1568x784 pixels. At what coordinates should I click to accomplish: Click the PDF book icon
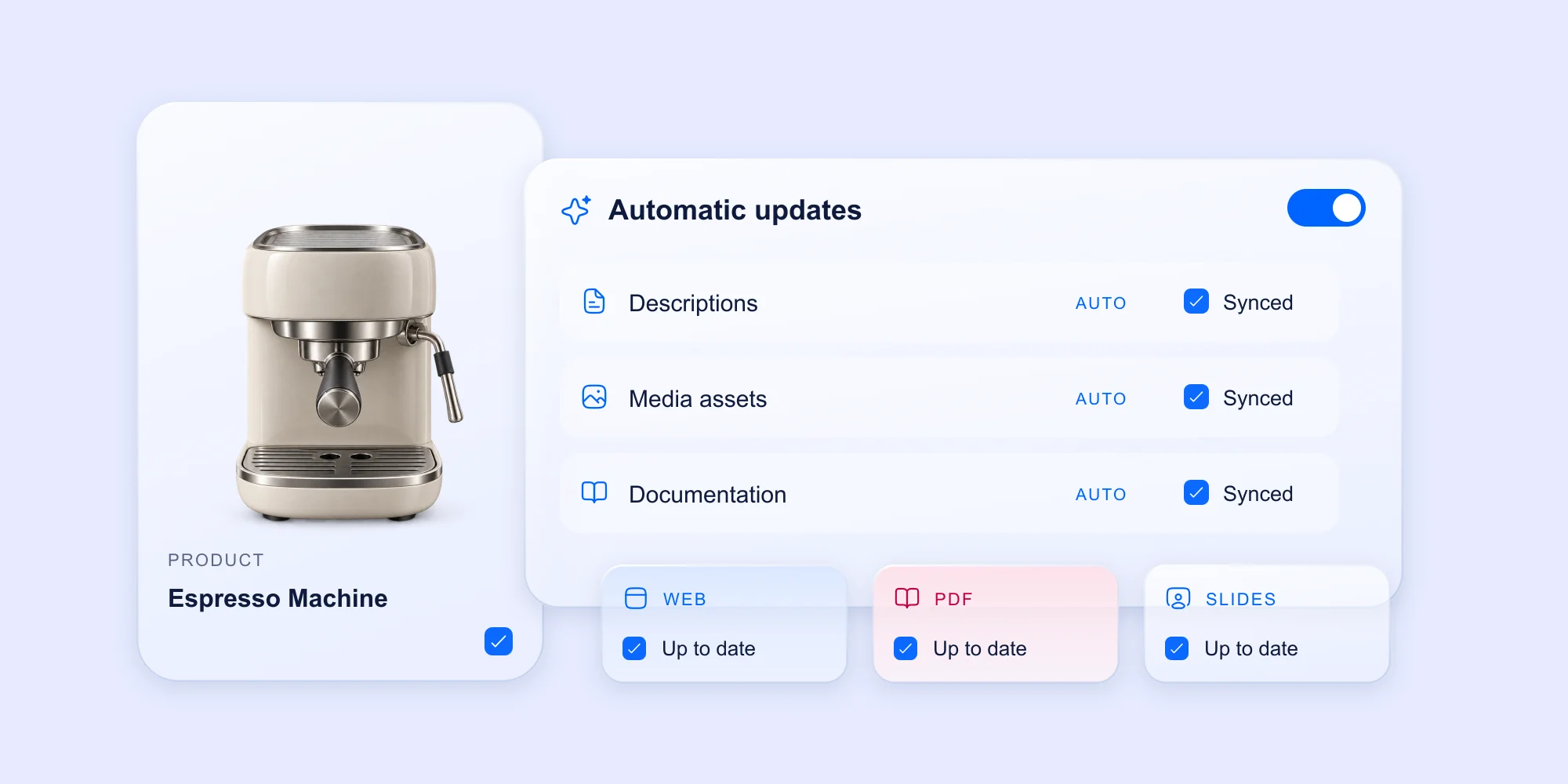click(907, 598)
